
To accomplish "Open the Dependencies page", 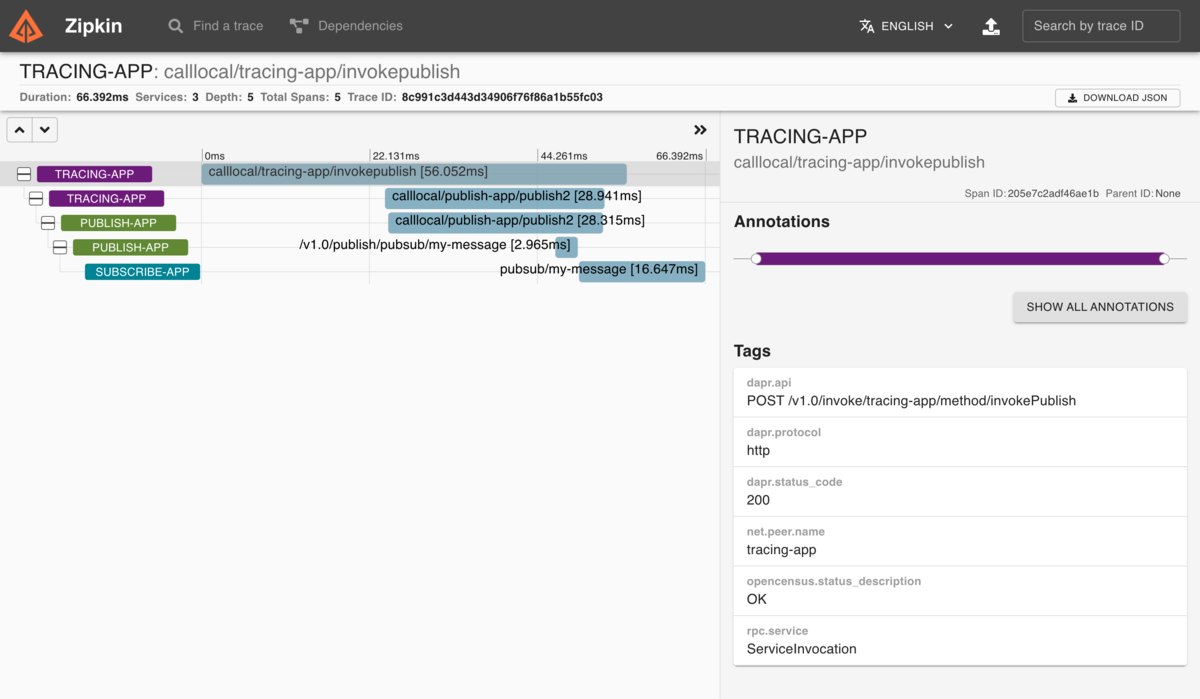I will pyautogui.click(x=346, y=26).
